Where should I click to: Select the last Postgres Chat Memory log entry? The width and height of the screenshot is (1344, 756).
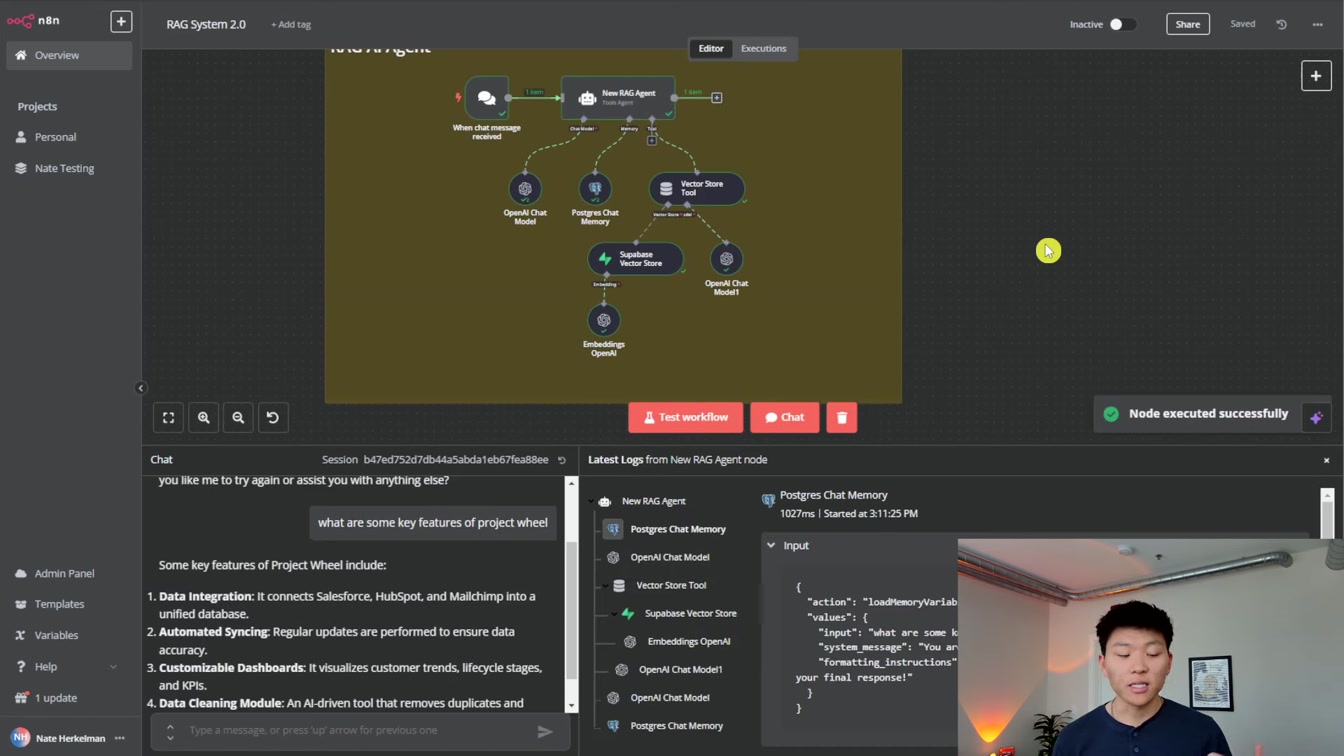(676, 725)
